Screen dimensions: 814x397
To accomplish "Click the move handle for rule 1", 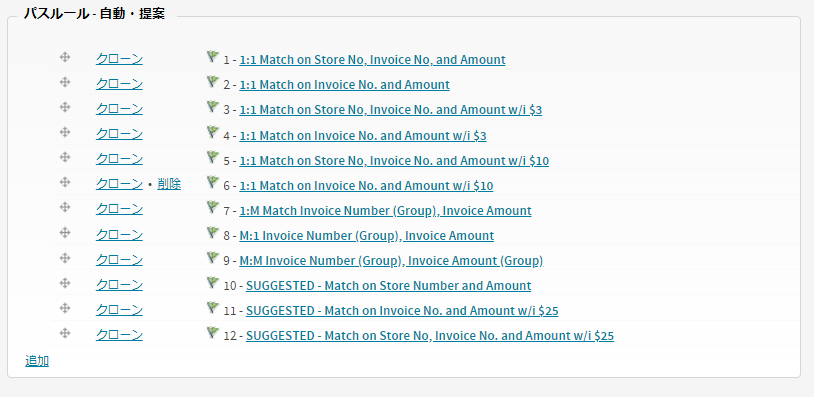I will click(x=65, y=57).
